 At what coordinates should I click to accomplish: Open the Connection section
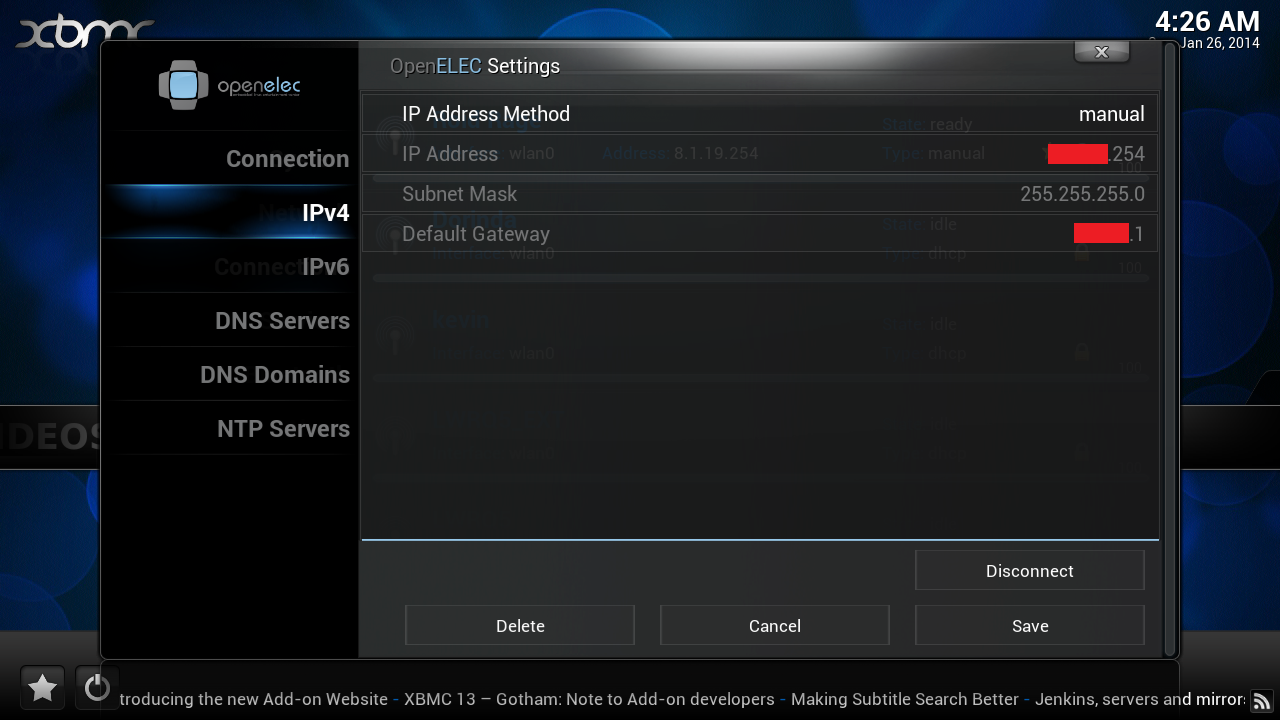point(287,159)
